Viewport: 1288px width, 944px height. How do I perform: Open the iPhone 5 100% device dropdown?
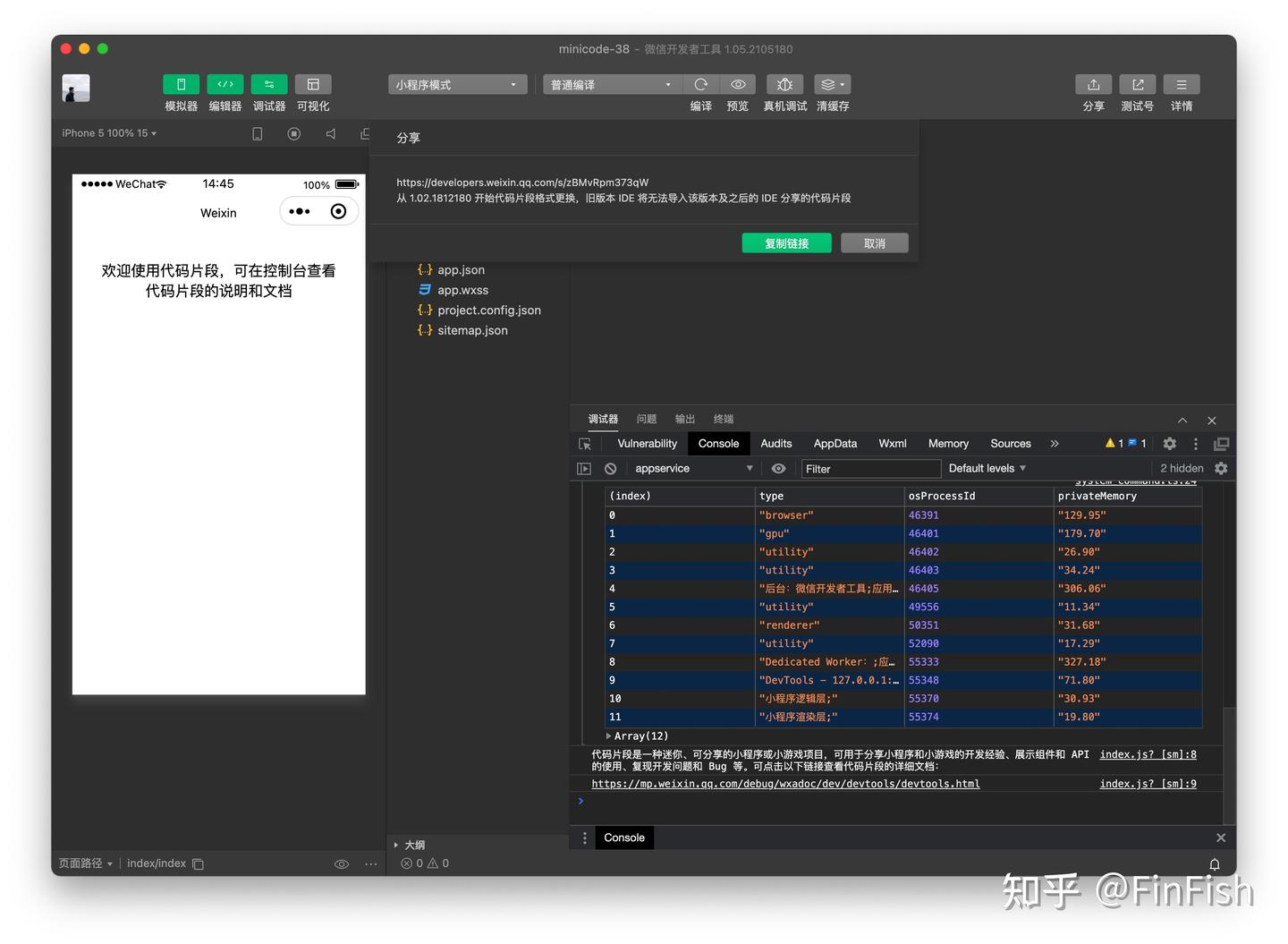(109, 133)
